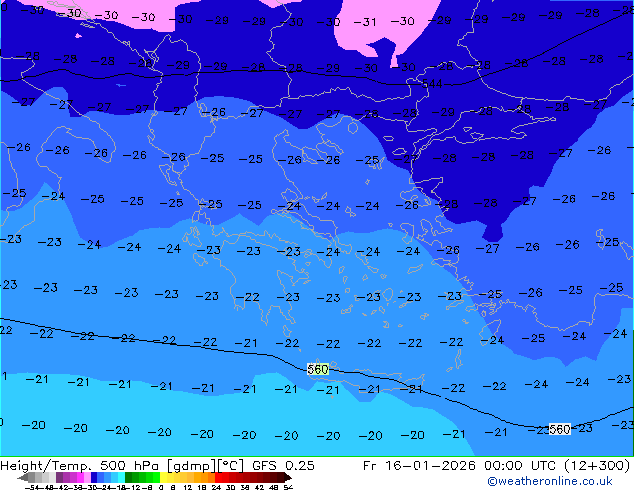The width and height of the screenshot is (634, 490).
Task: Click the chart title "Height/Temp. 500 hPa"
Action: click(x=80, y=466)
